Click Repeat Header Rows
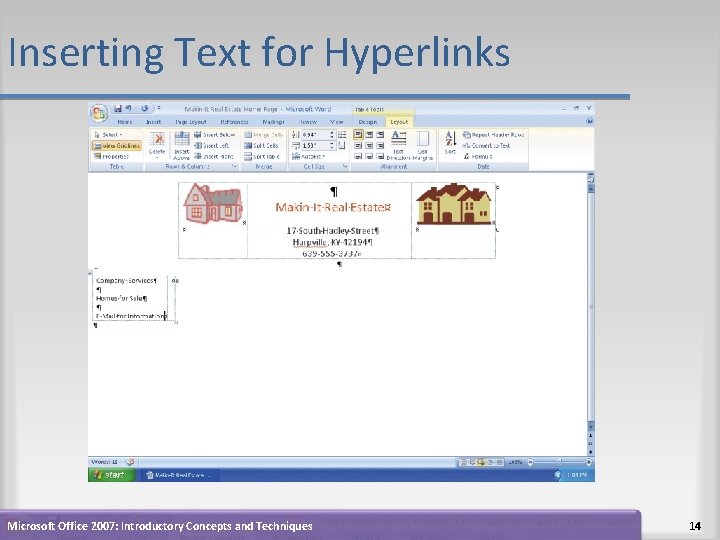The image size is (720, 540). click(493, 135)
